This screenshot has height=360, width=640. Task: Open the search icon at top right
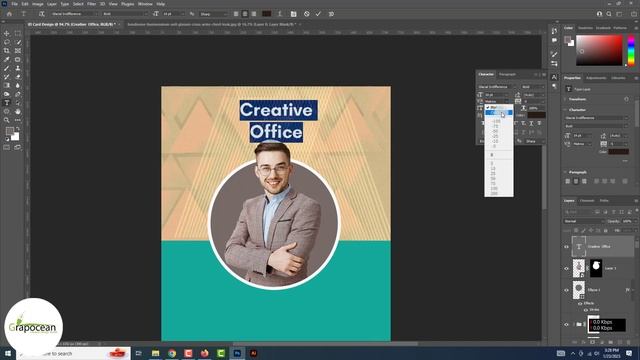[x=609, y=14]
